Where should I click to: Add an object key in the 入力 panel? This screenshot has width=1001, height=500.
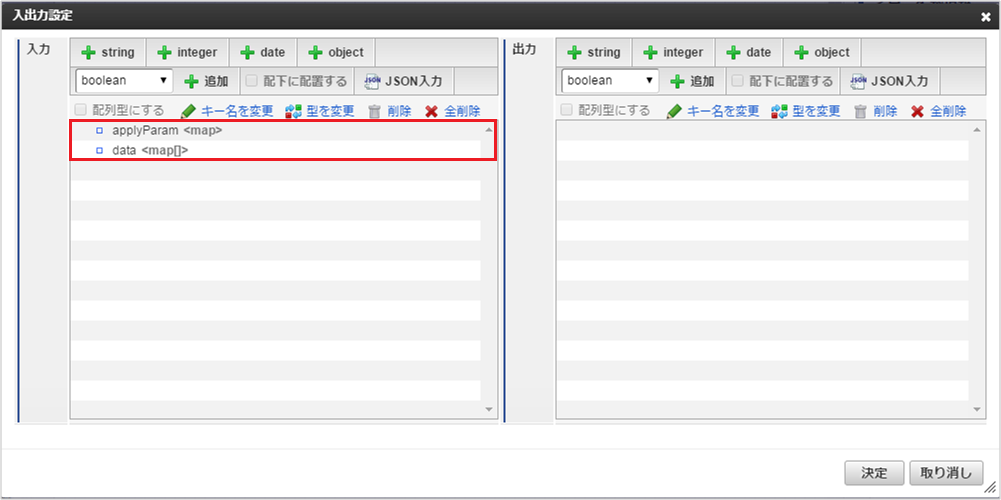pos(336,52)
